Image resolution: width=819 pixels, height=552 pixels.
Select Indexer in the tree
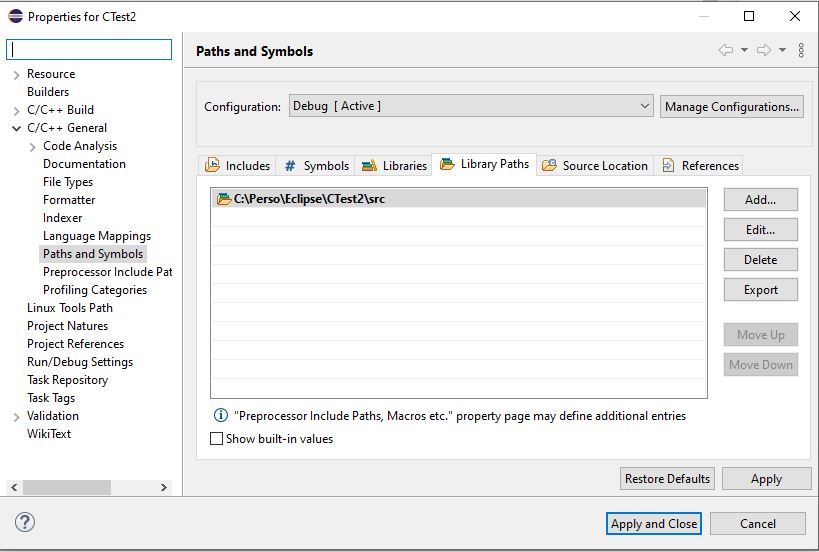tap(62, 218)
